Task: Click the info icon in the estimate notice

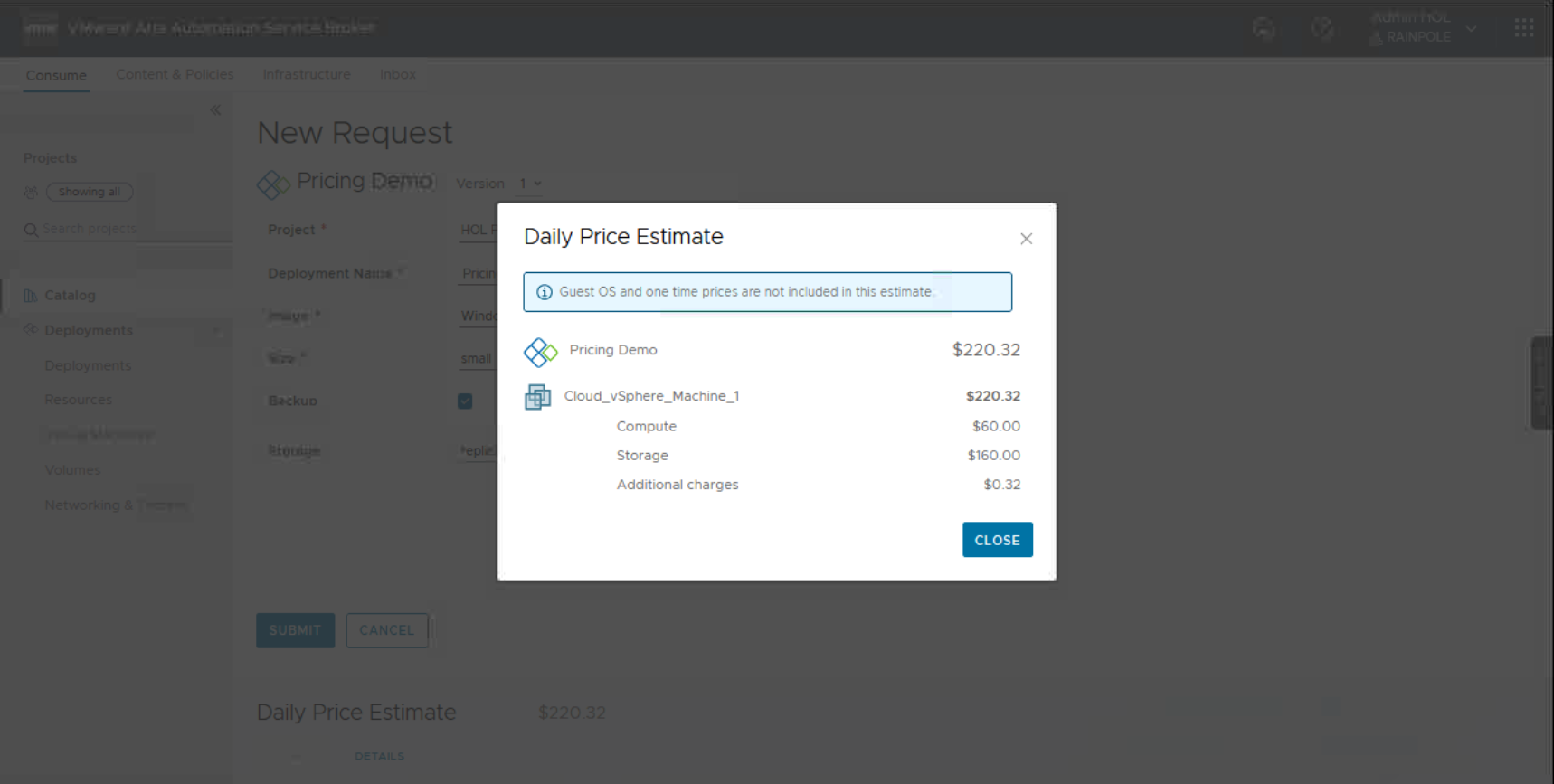Action: coord(545,292)
